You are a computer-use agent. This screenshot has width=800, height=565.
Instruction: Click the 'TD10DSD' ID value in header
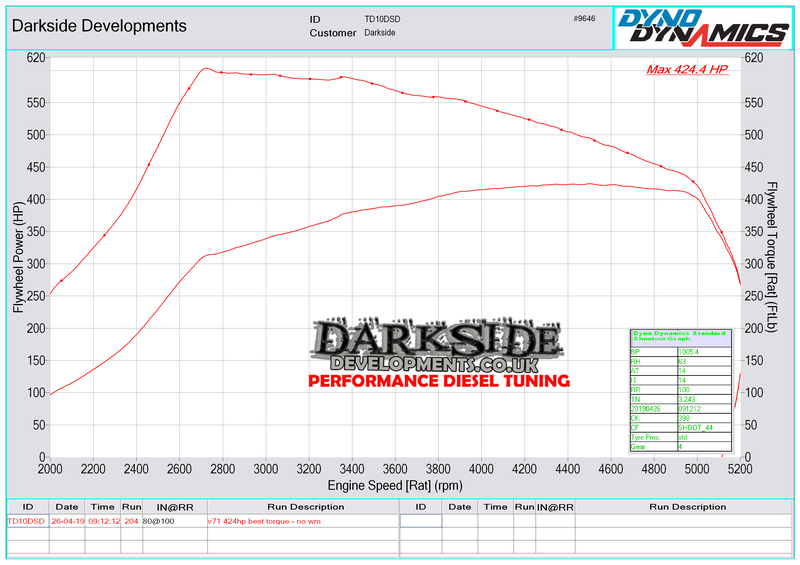point(382,19)
